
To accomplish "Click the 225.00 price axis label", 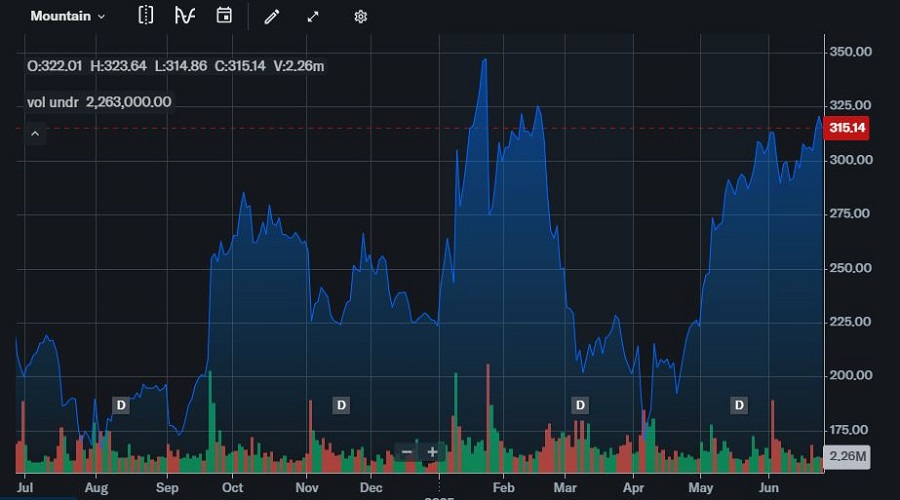I will coord(850,321).
